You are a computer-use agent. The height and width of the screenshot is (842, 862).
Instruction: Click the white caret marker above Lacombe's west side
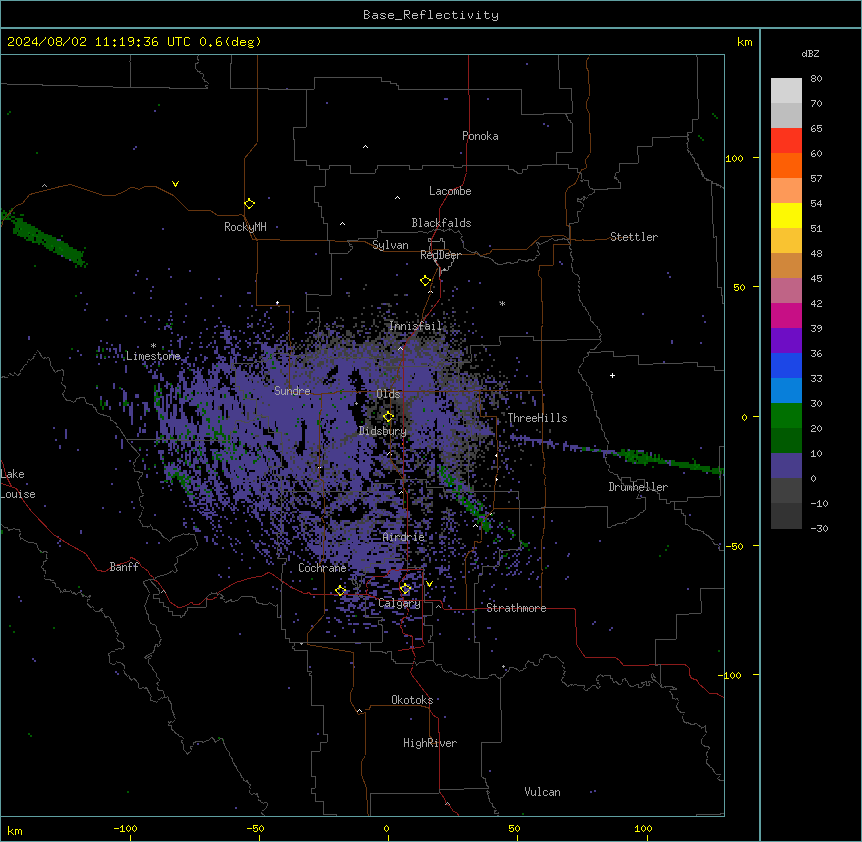397,198
